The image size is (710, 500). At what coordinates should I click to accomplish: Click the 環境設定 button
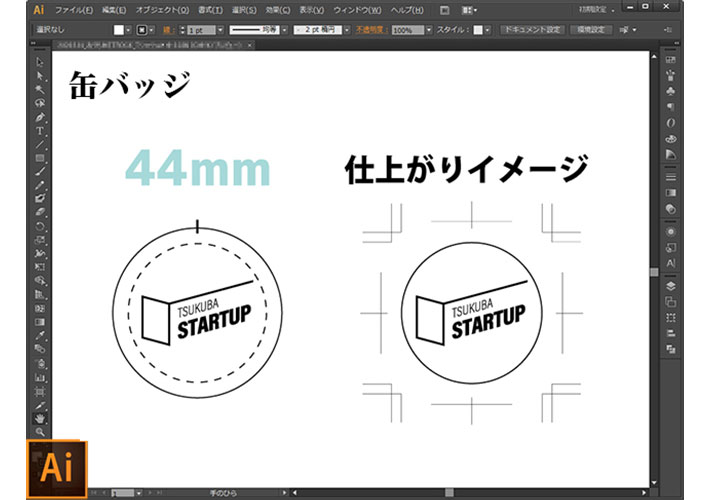[x=591, y=30]
